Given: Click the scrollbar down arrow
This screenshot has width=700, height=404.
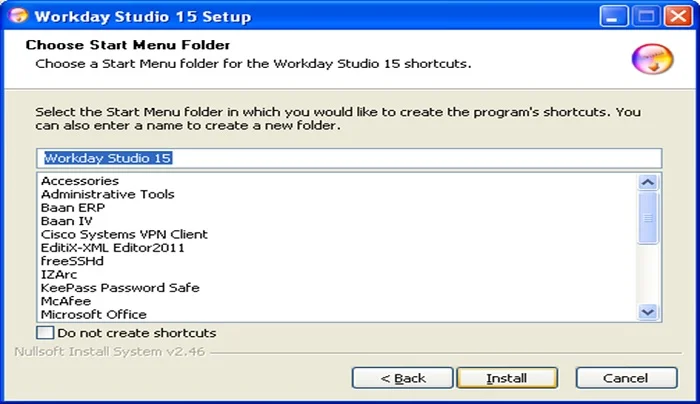Looking at the screenshot, I should pos(648,312).
